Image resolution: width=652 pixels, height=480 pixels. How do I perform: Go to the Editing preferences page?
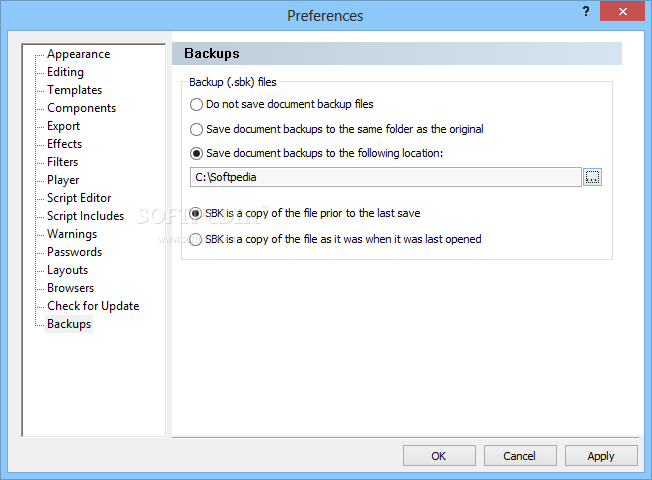click(65, 72)
